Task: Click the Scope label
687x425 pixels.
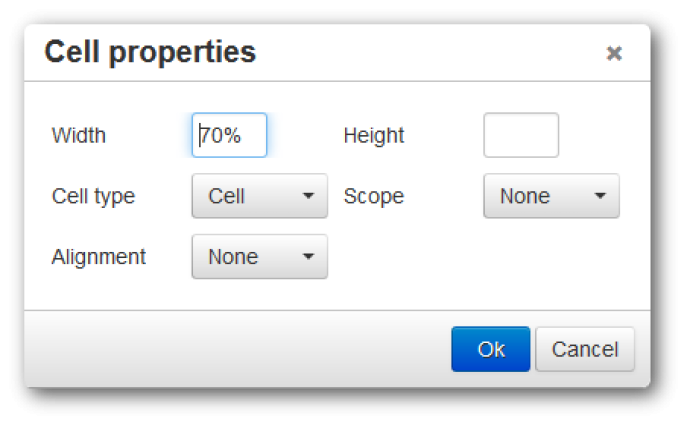Action: (373, 196)
